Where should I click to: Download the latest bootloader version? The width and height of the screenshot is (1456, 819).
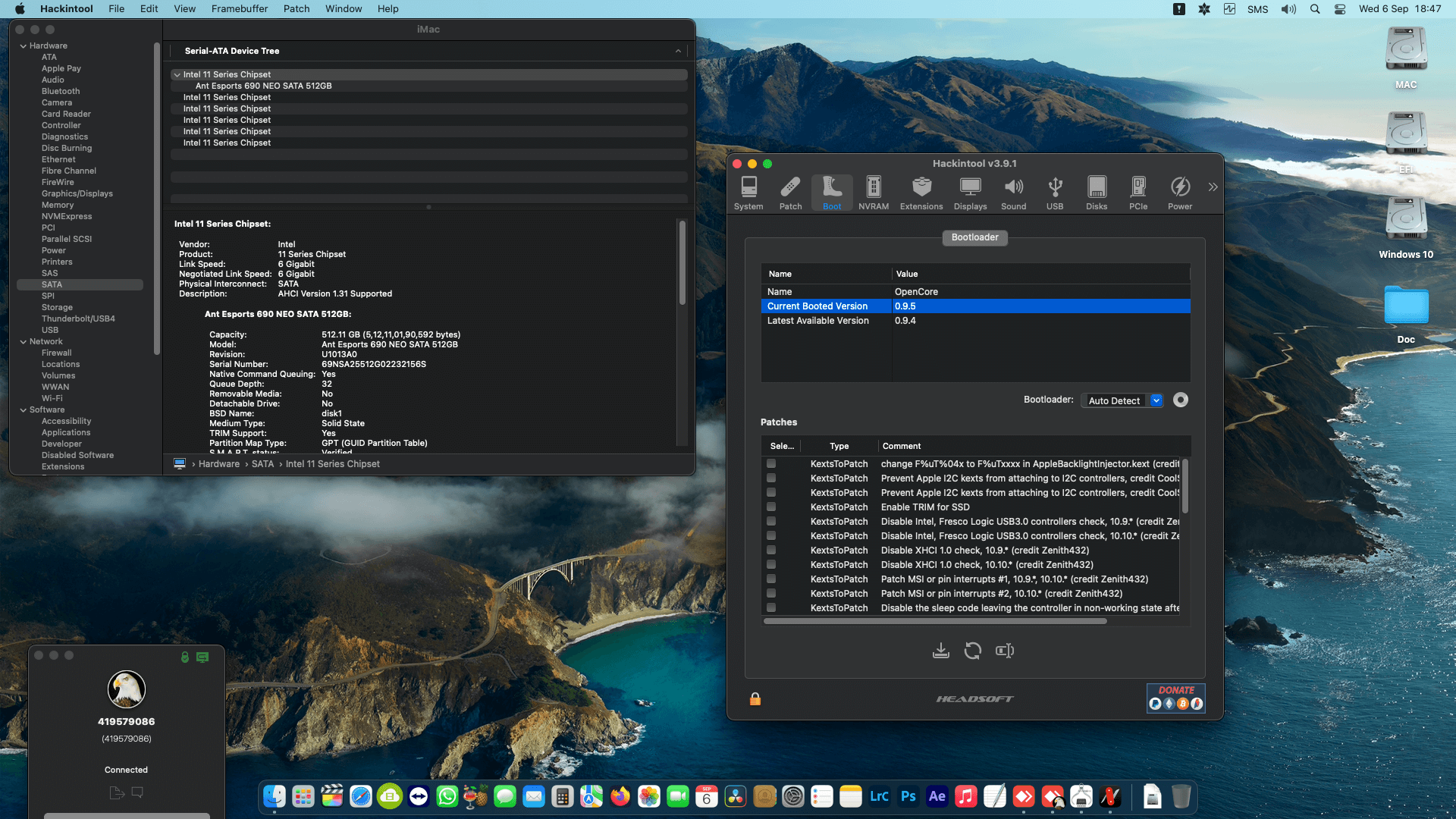tap(941, 650)
